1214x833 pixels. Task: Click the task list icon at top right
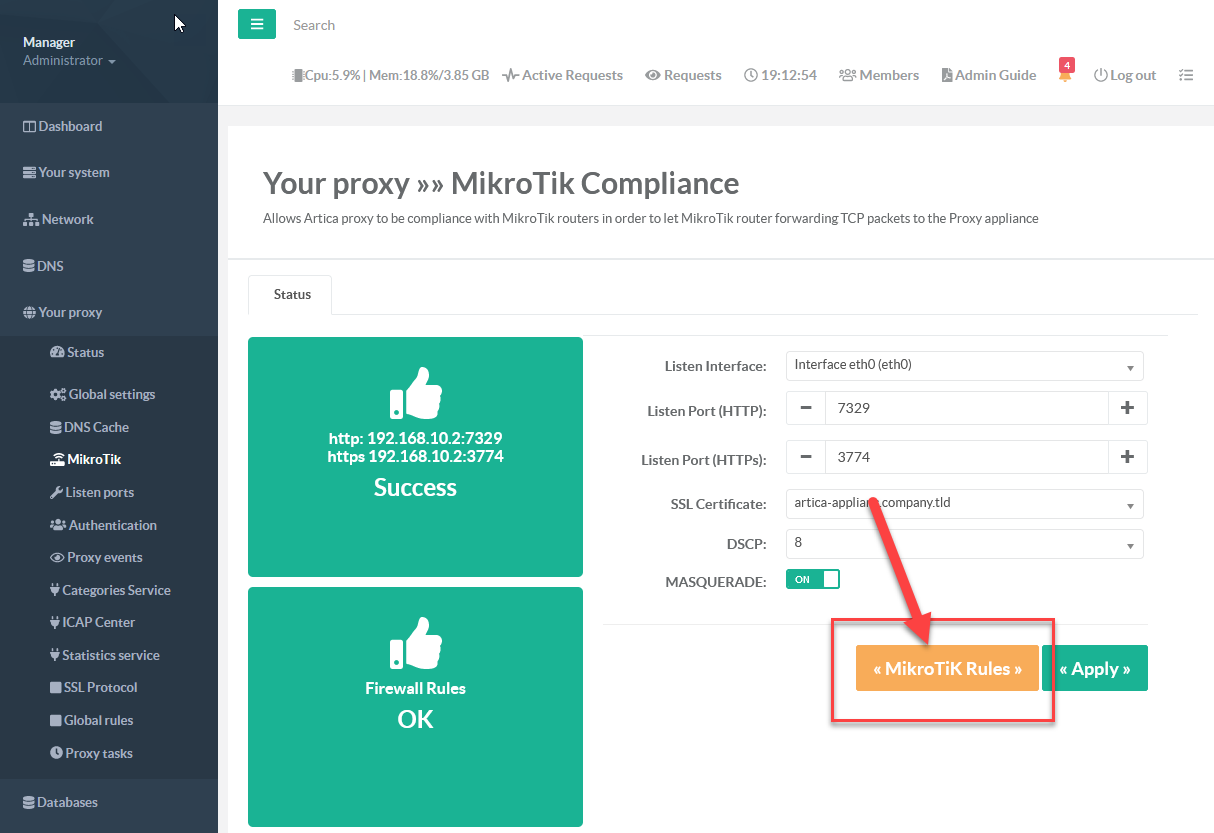pyautogui.click(x=1186, y=75)
